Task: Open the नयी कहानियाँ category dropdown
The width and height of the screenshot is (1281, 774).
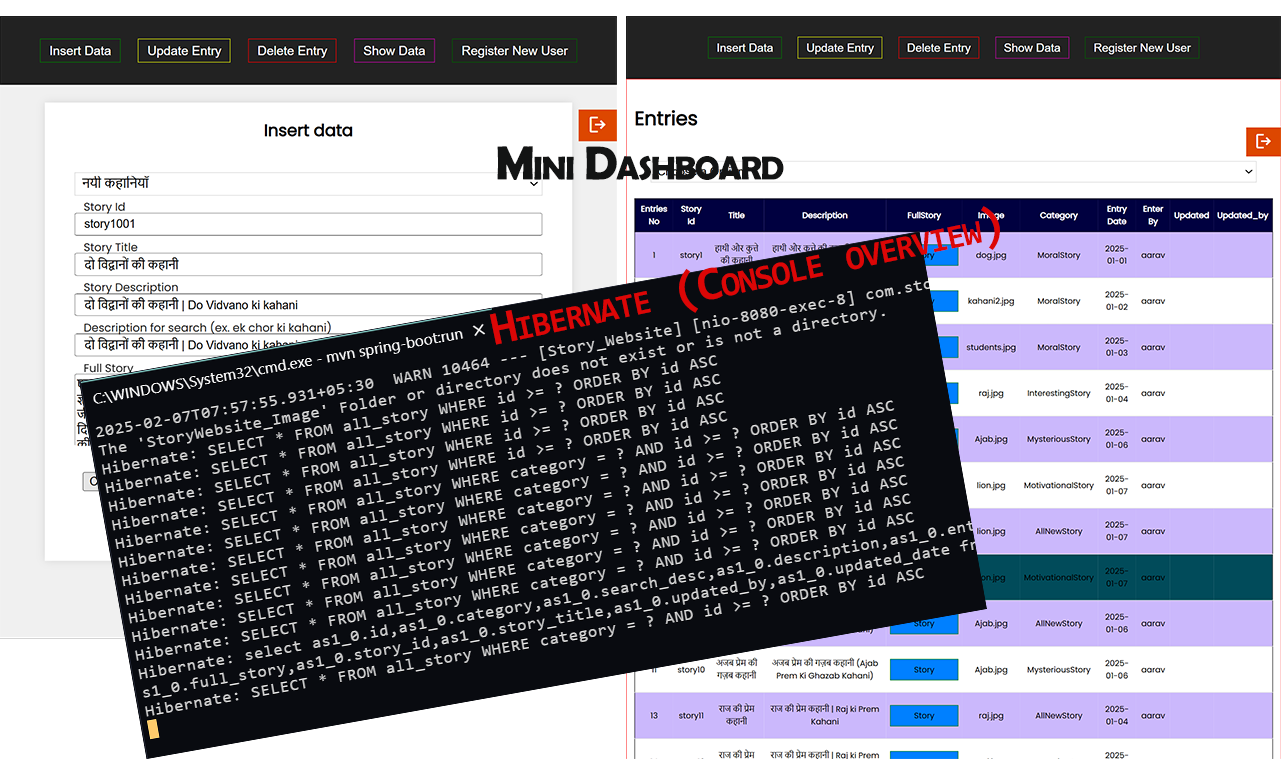Action: 308,184
